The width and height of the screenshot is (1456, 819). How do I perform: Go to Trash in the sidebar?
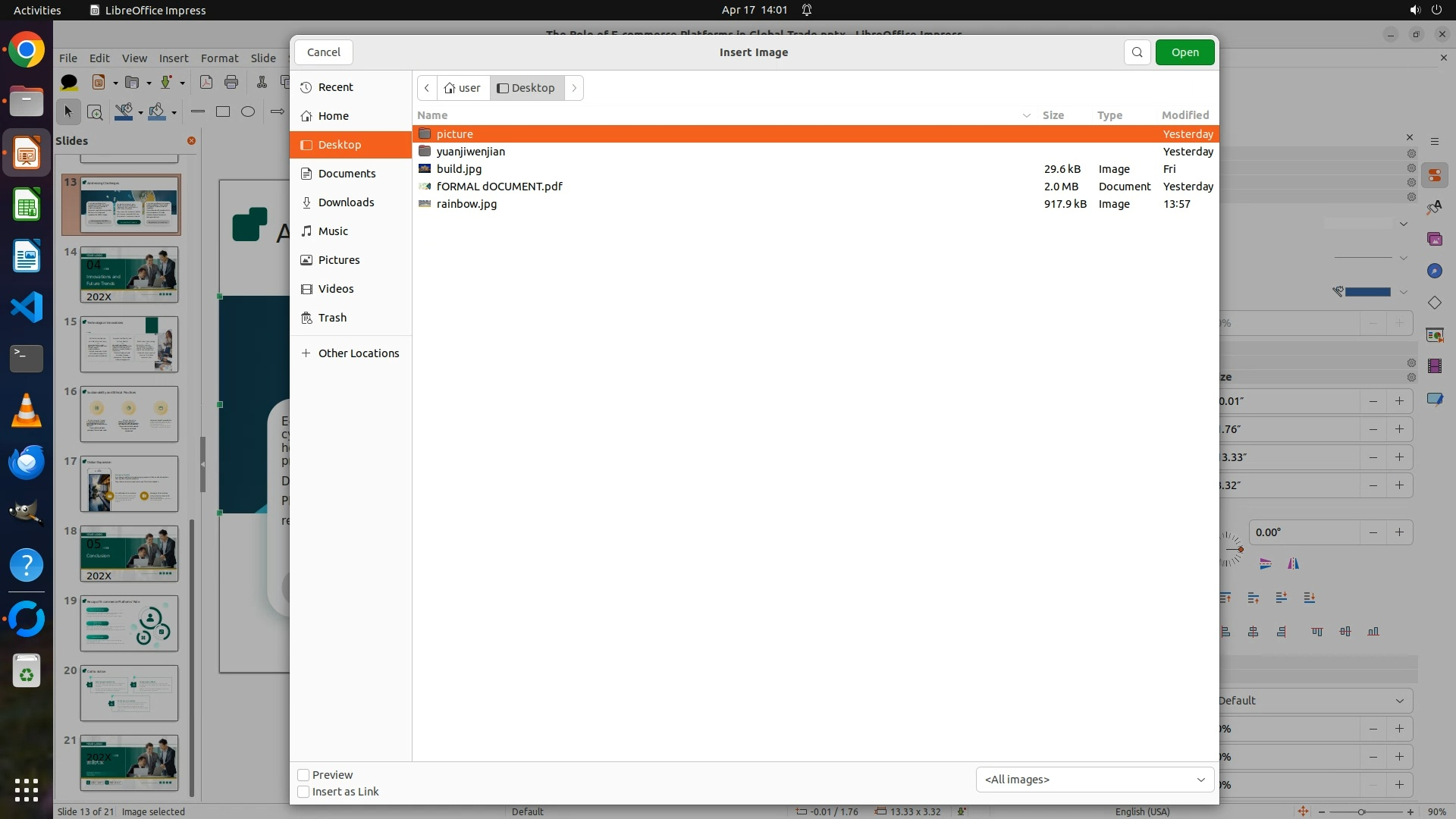click(332, 318)
